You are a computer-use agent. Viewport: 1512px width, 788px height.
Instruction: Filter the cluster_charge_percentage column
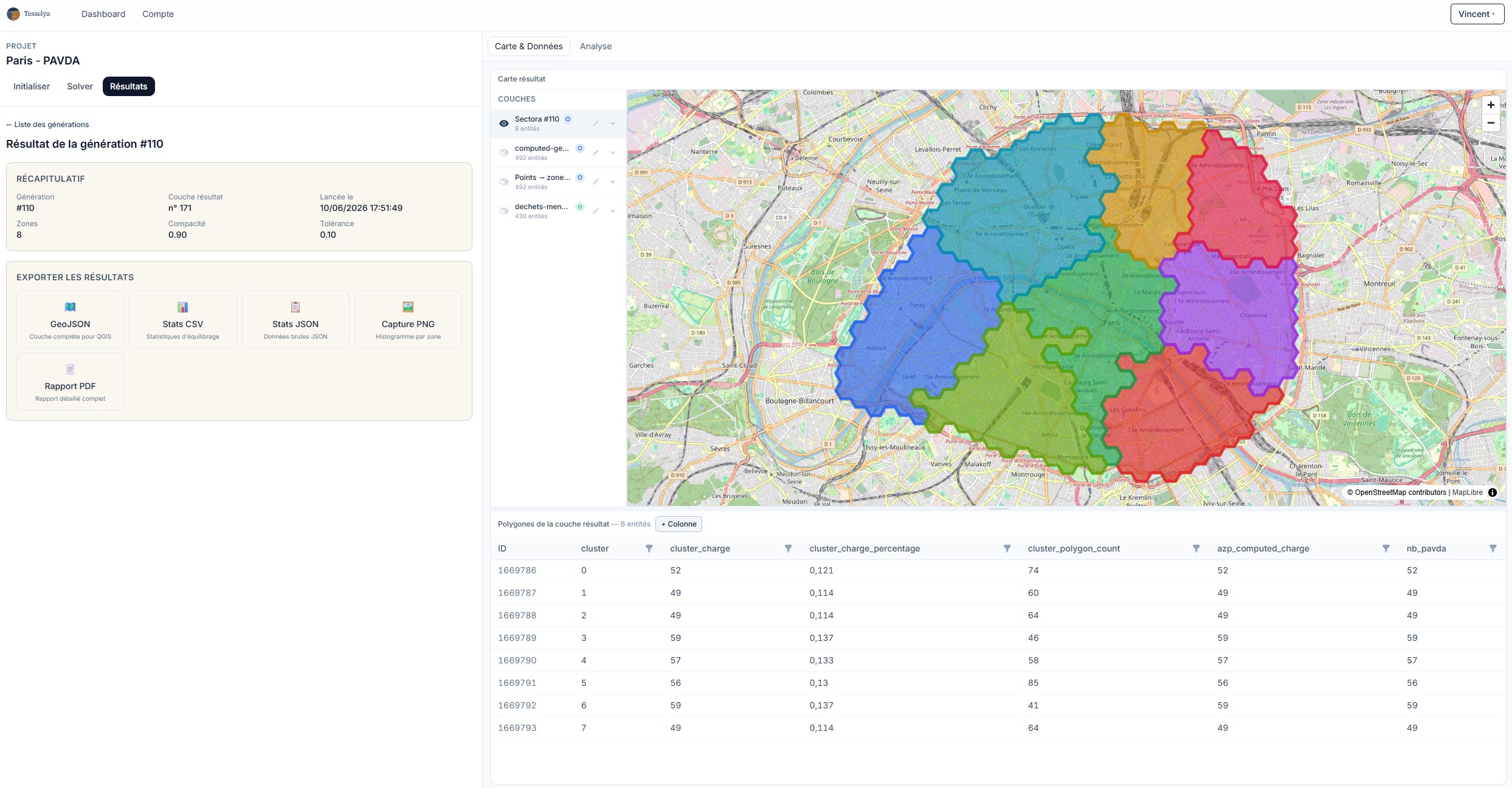point(1007,548)
